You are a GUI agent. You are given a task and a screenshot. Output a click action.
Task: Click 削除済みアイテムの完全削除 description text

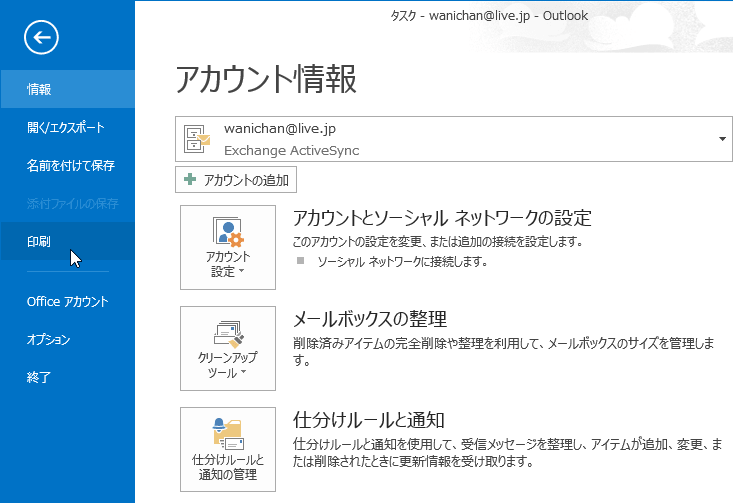pyautogui.click(x=504, y=352)
